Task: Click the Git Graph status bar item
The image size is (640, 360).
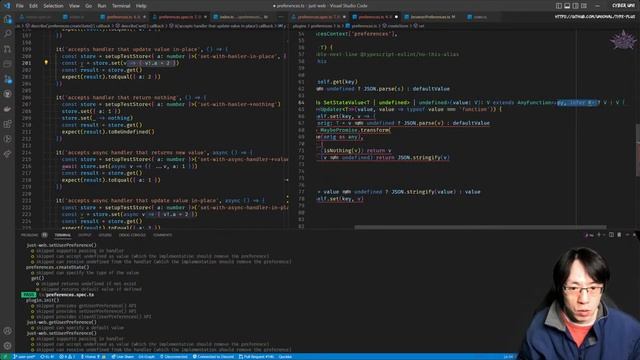Action: coord(147,357)
